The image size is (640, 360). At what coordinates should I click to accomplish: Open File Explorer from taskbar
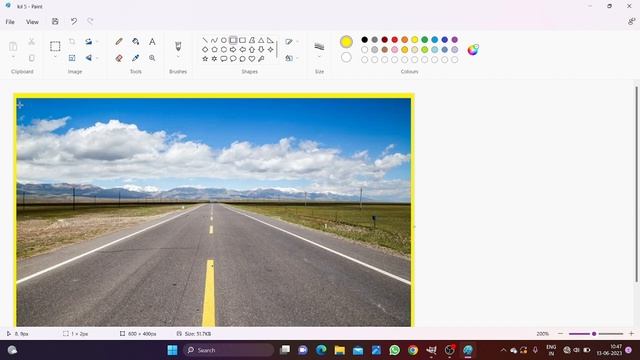pyautogui.click(x=340, y=350)
